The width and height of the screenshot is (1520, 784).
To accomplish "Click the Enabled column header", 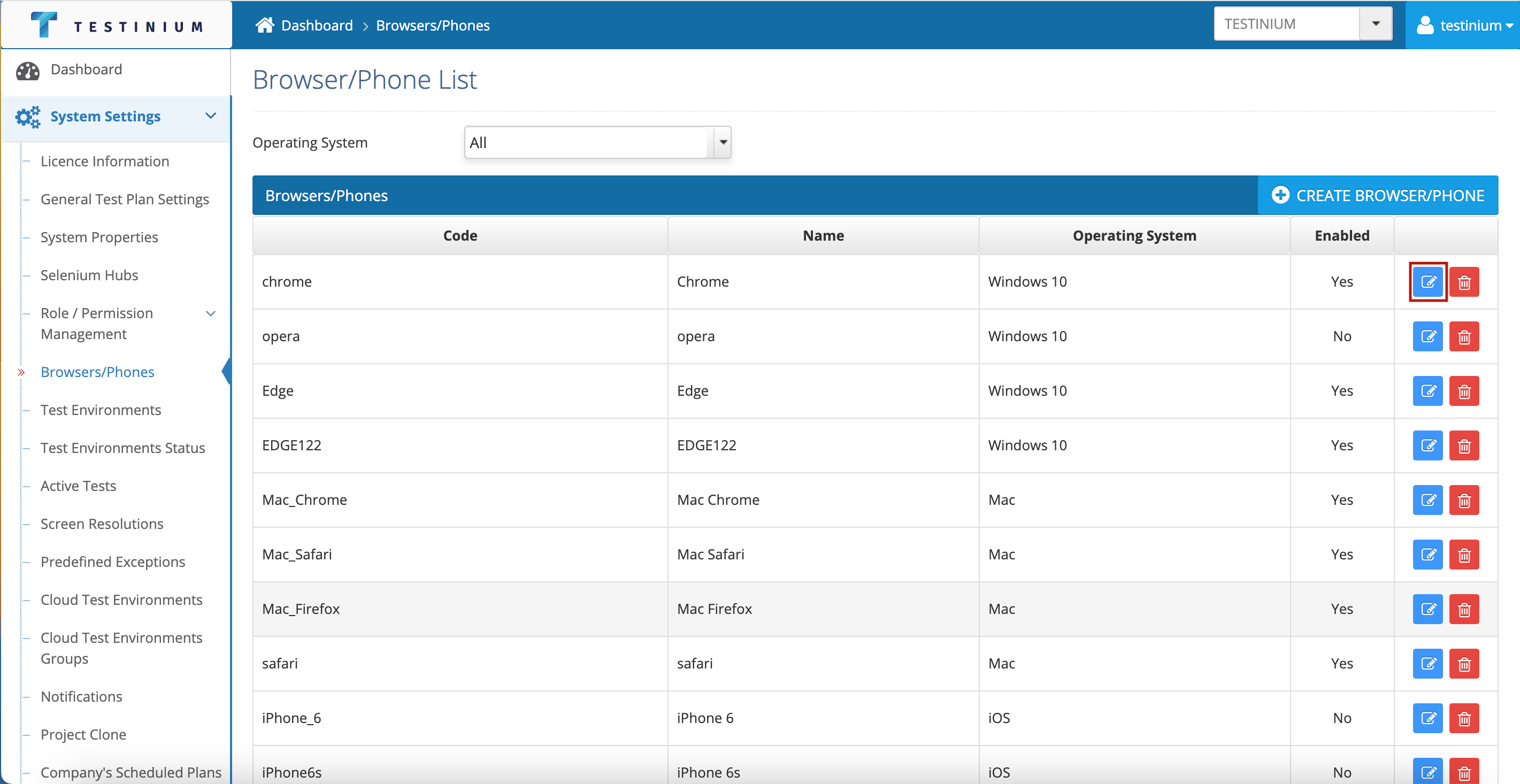I will click(1342, 236).
